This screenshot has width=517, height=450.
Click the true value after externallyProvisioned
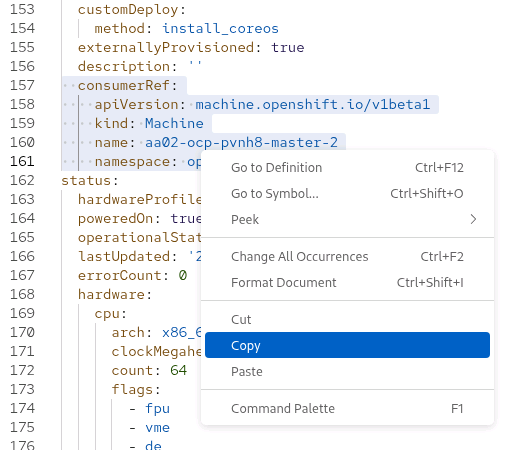[288, 48]
